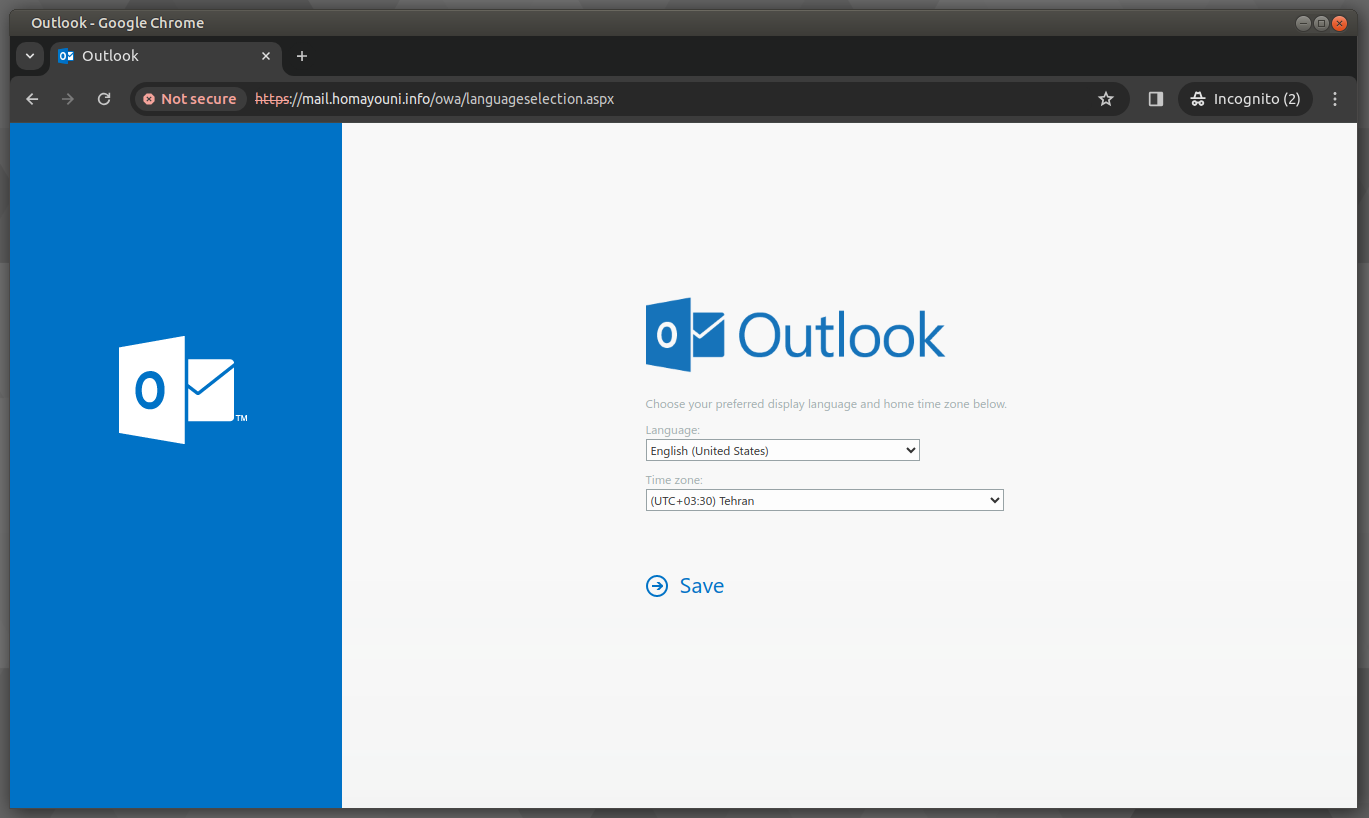The image size is (1369, 818).
Task: Click the browser back arrow
Action: point(32,99)
